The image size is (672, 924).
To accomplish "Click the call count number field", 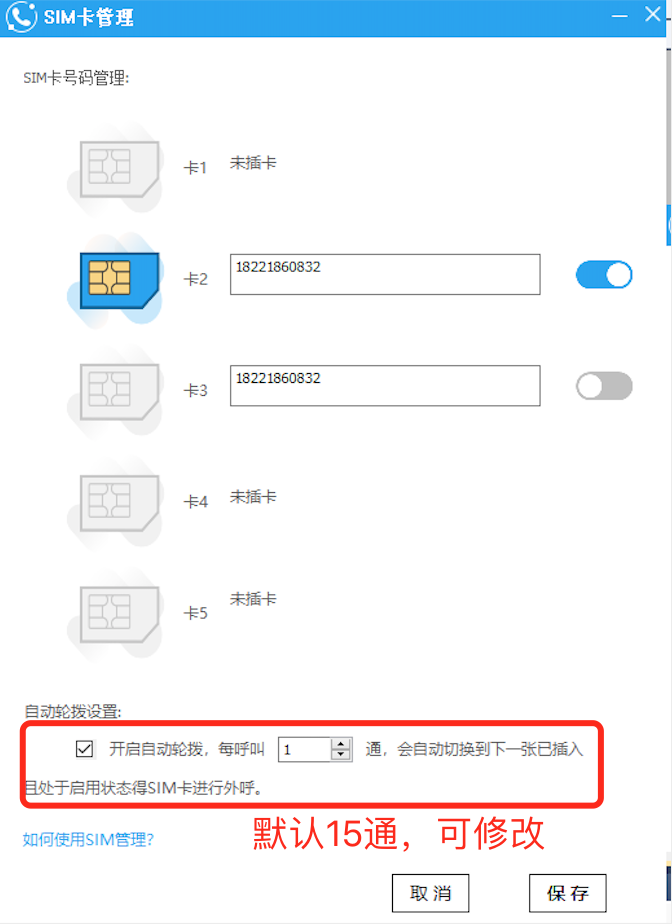I will pyautogui.click(x=305, y=750).
